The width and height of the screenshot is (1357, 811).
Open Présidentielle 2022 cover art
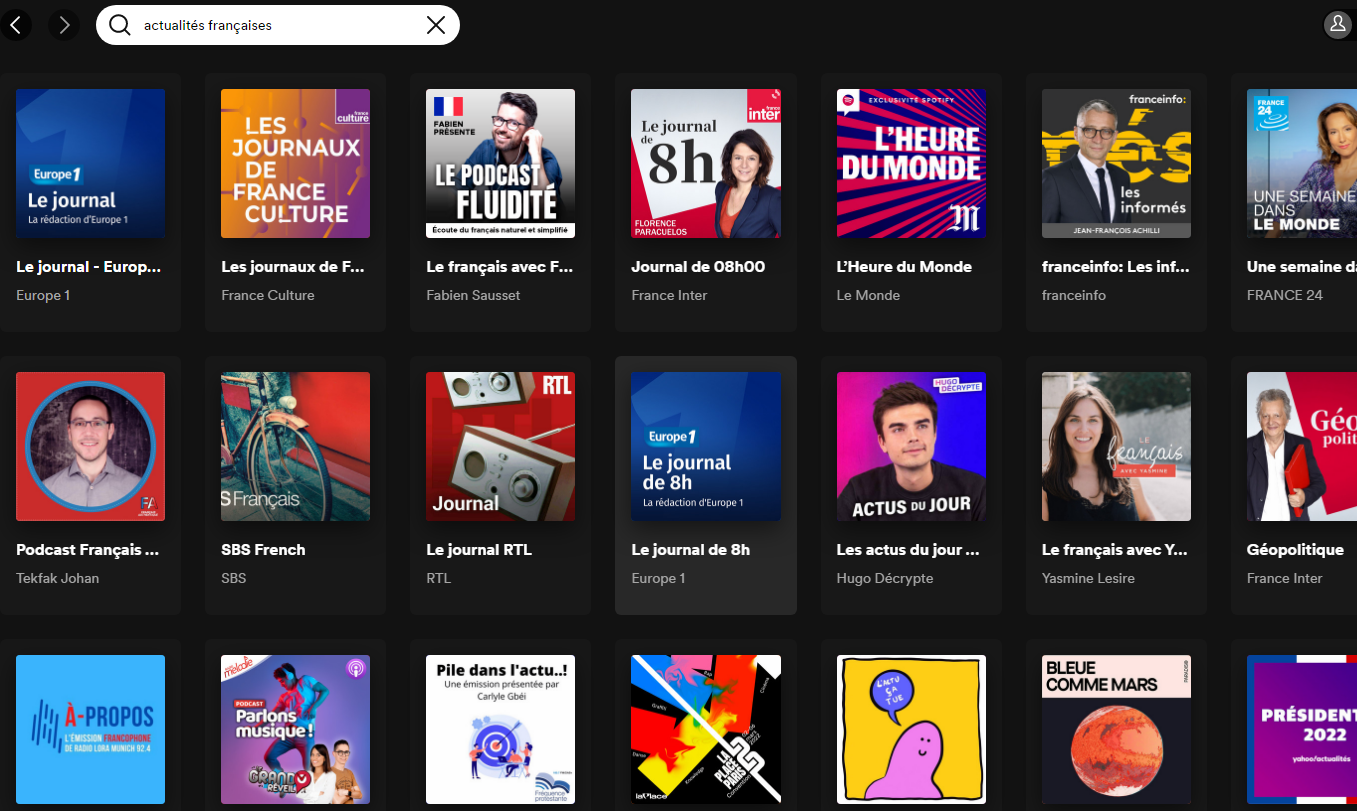[x=1302, y=730]
